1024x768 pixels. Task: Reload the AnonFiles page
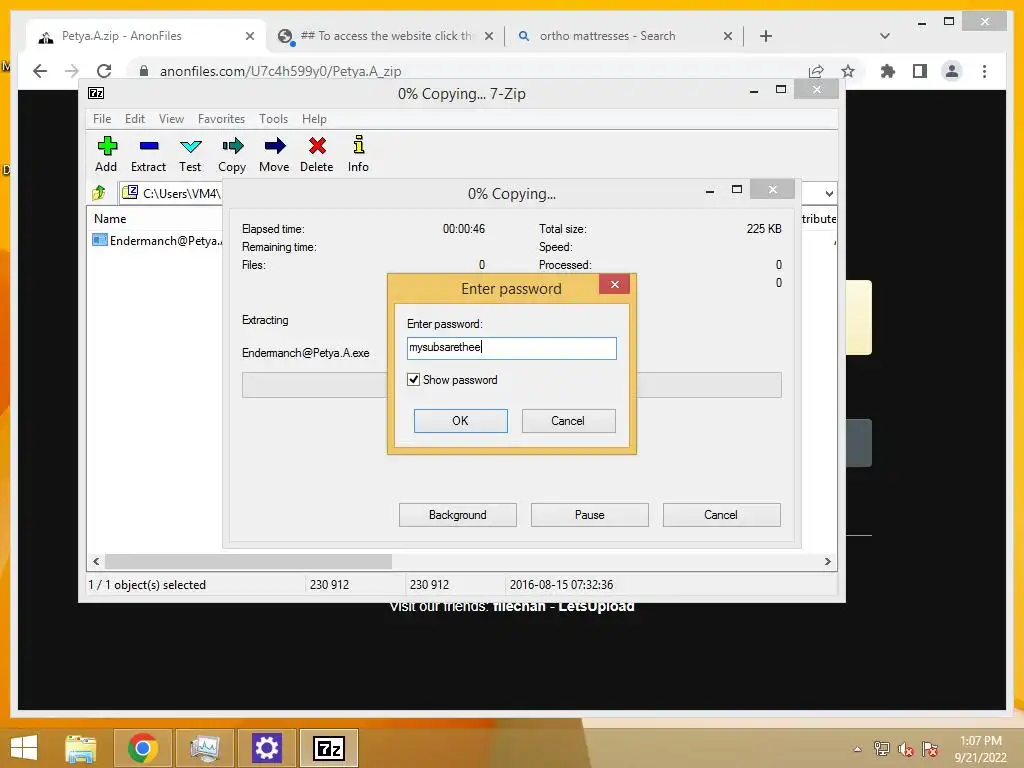point(104,71)
